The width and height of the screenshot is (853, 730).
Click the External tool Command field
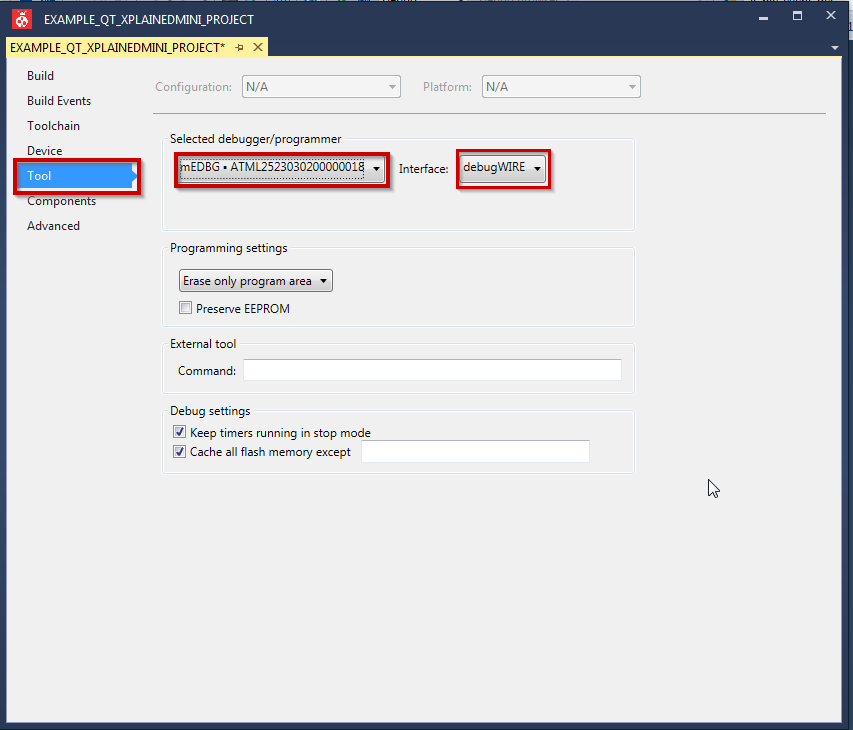tap(432, 371)
